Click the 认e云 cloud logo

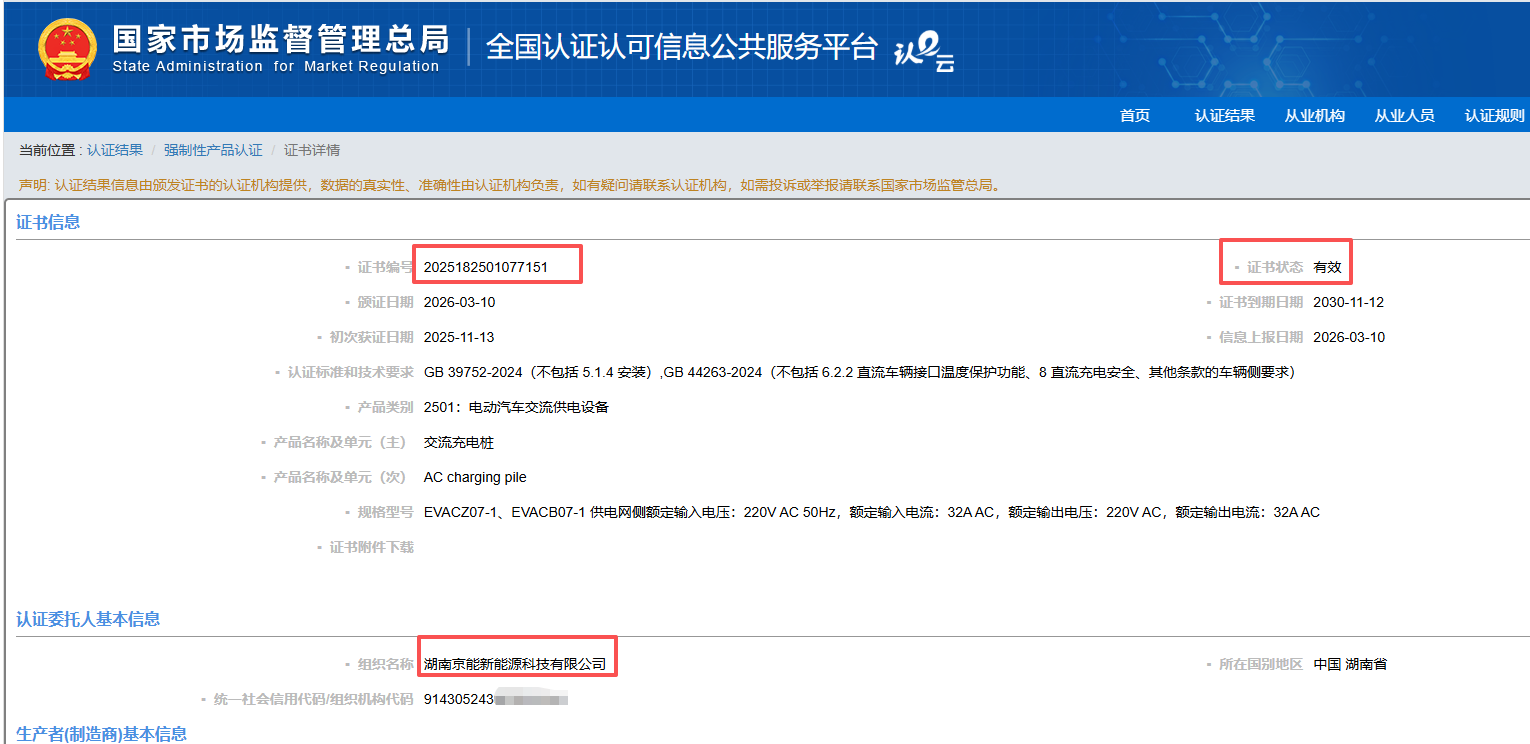[x=924, y=51]
